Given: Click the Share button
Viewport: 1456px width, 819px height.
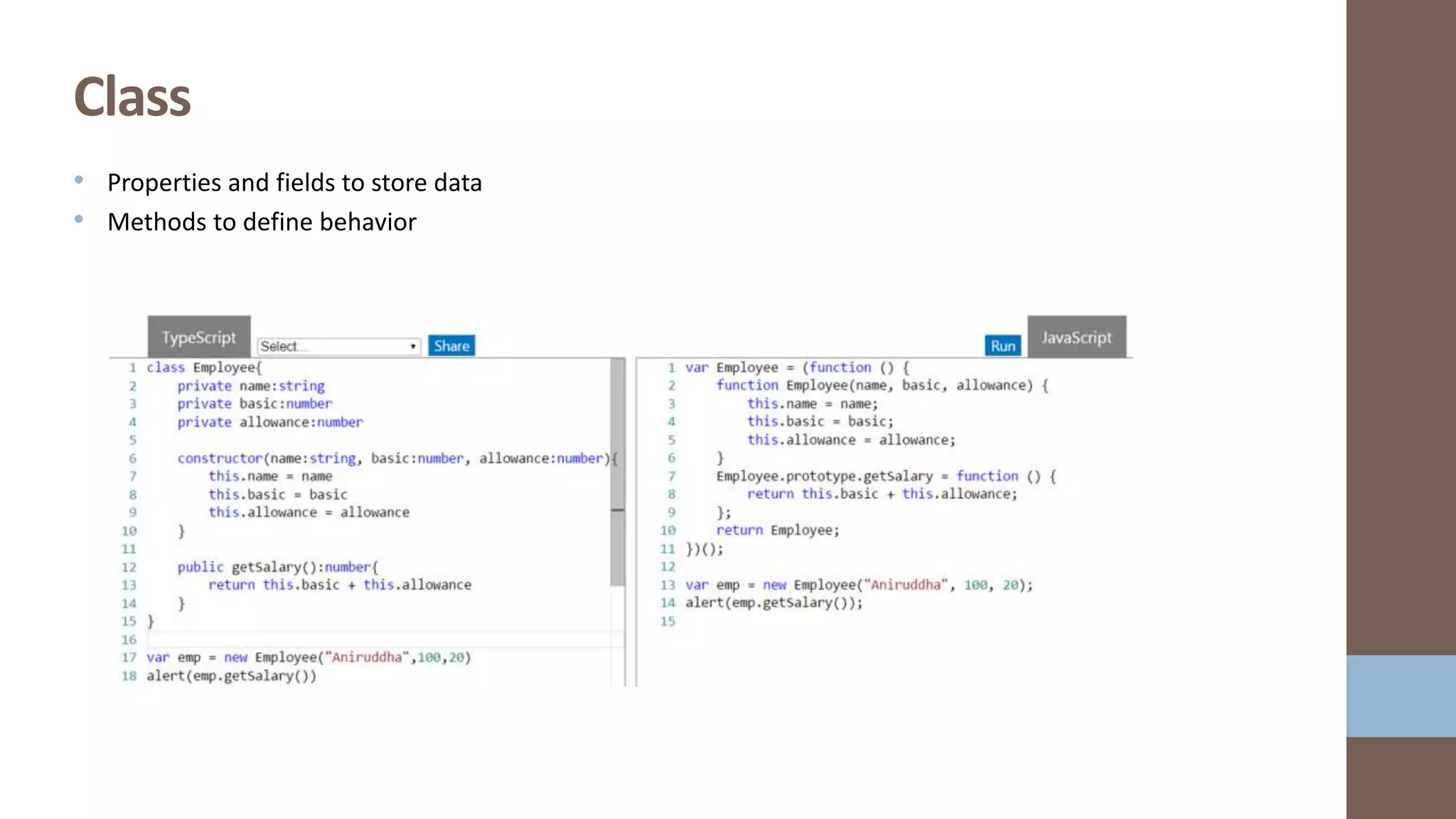Looking at the screenshot, I should 451,346.
